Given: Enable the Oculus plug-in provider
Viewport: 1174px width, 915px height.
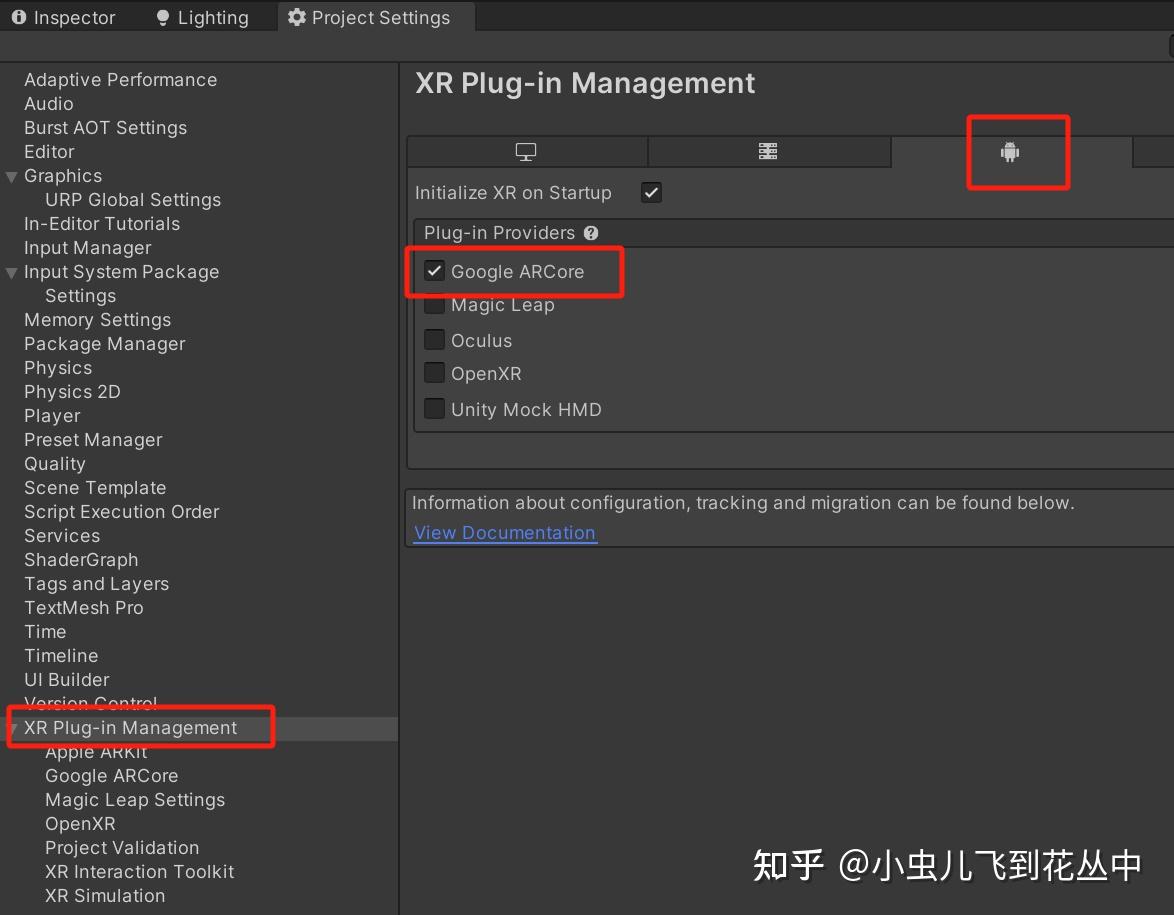Looking at the screenshot, I should pyautogui.click(x=434, y=339).
